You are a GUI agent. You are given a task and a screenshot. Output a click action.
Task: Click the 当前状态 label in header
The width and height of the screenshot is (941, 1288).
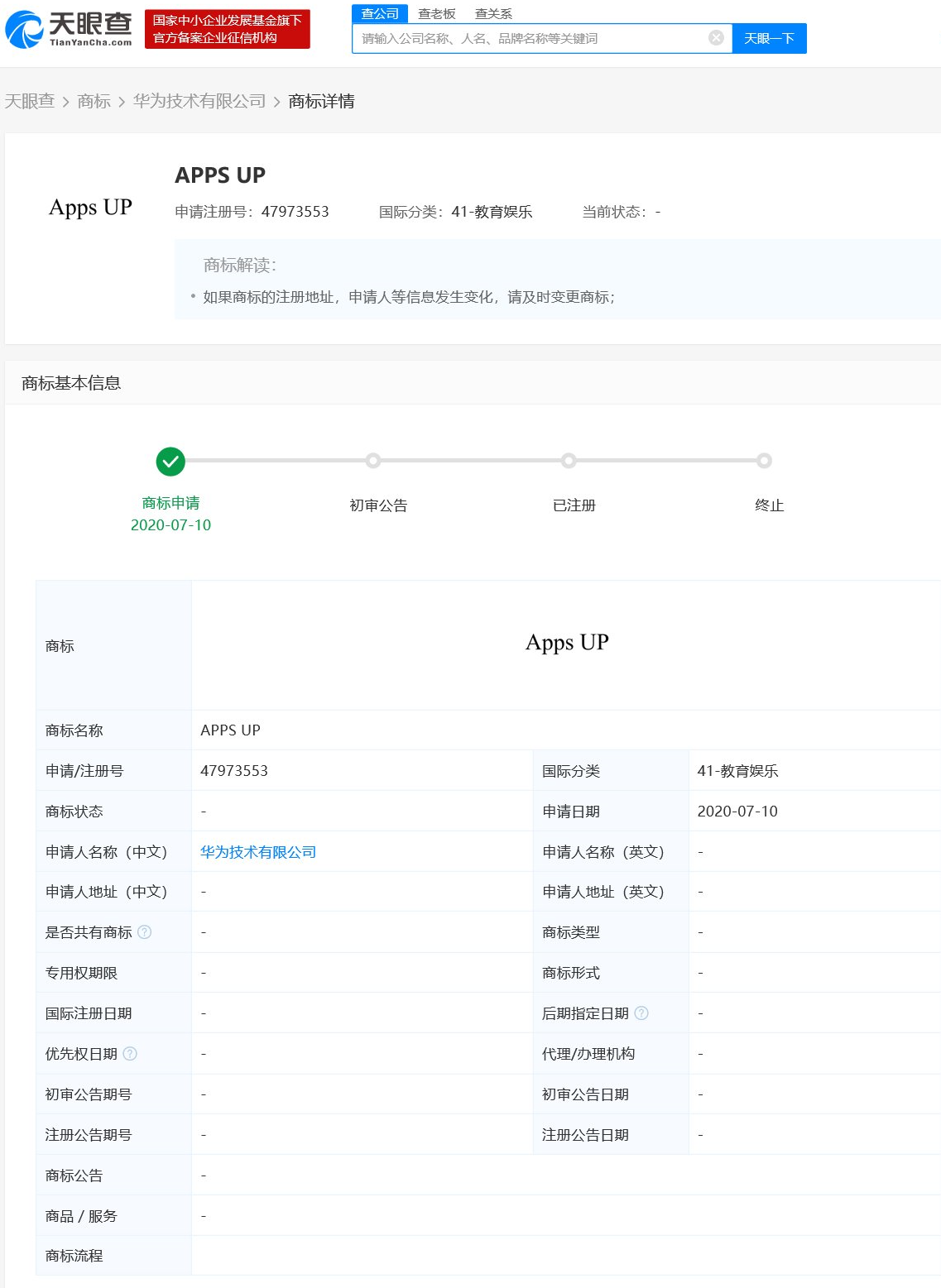[x=615, y=212]
